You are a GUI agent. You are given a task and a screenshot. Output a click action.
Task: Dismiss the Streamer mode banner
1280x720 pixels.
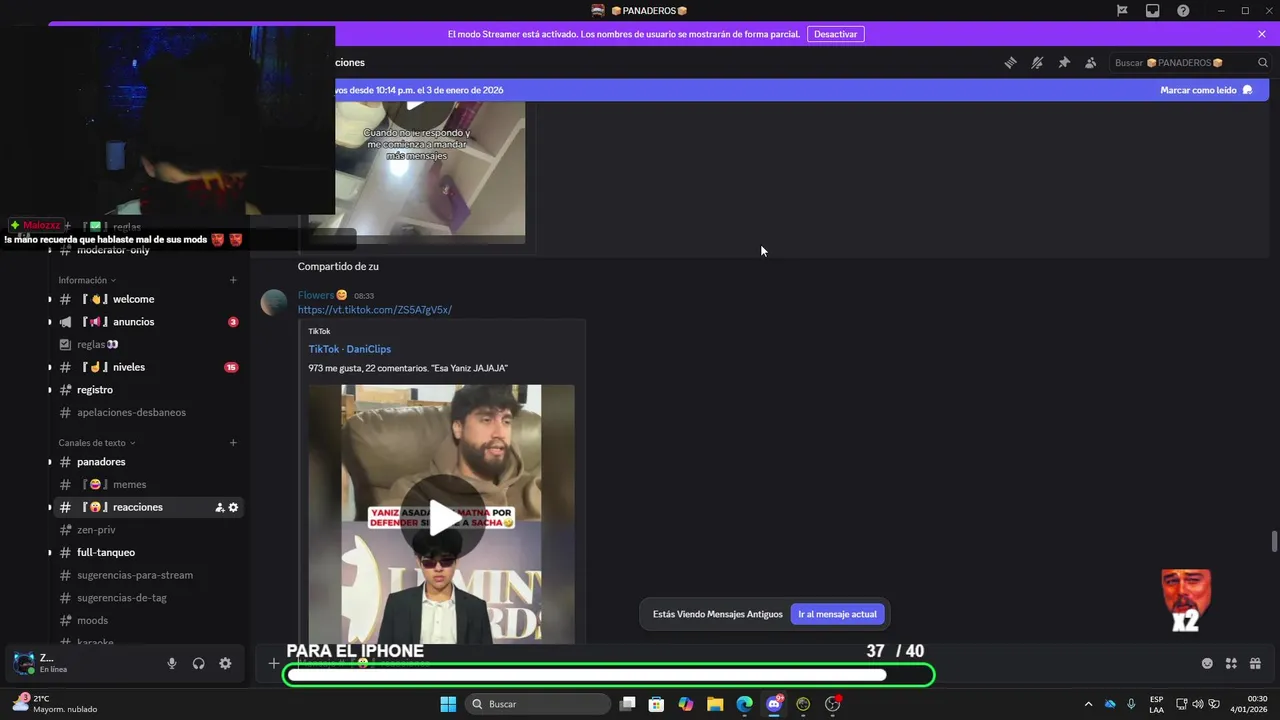[x=1262, y=34]
